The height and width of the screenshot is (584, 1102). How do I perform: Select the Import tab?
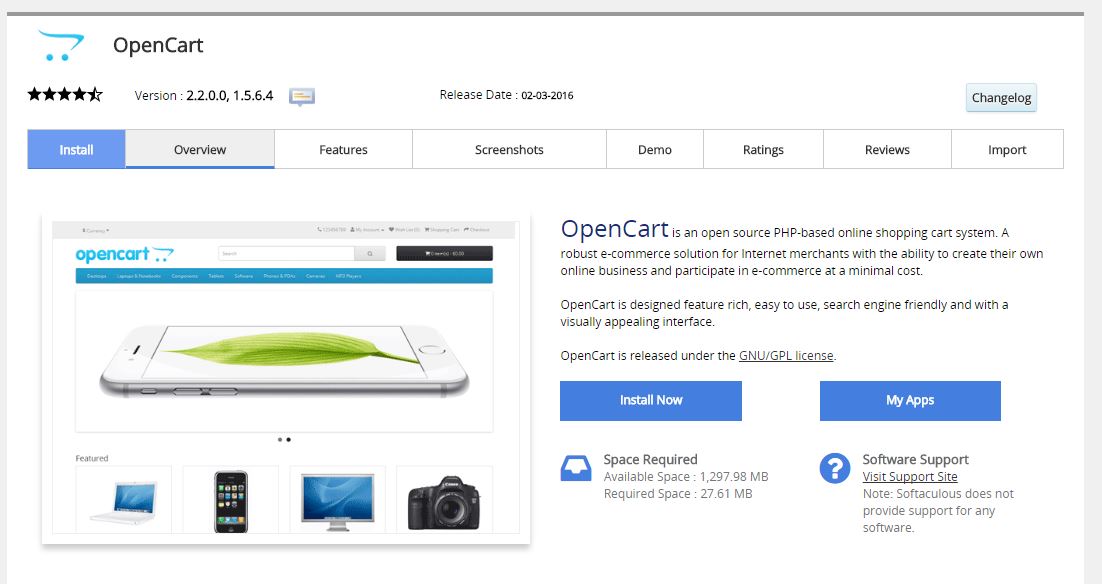(x=1007, y=149)
